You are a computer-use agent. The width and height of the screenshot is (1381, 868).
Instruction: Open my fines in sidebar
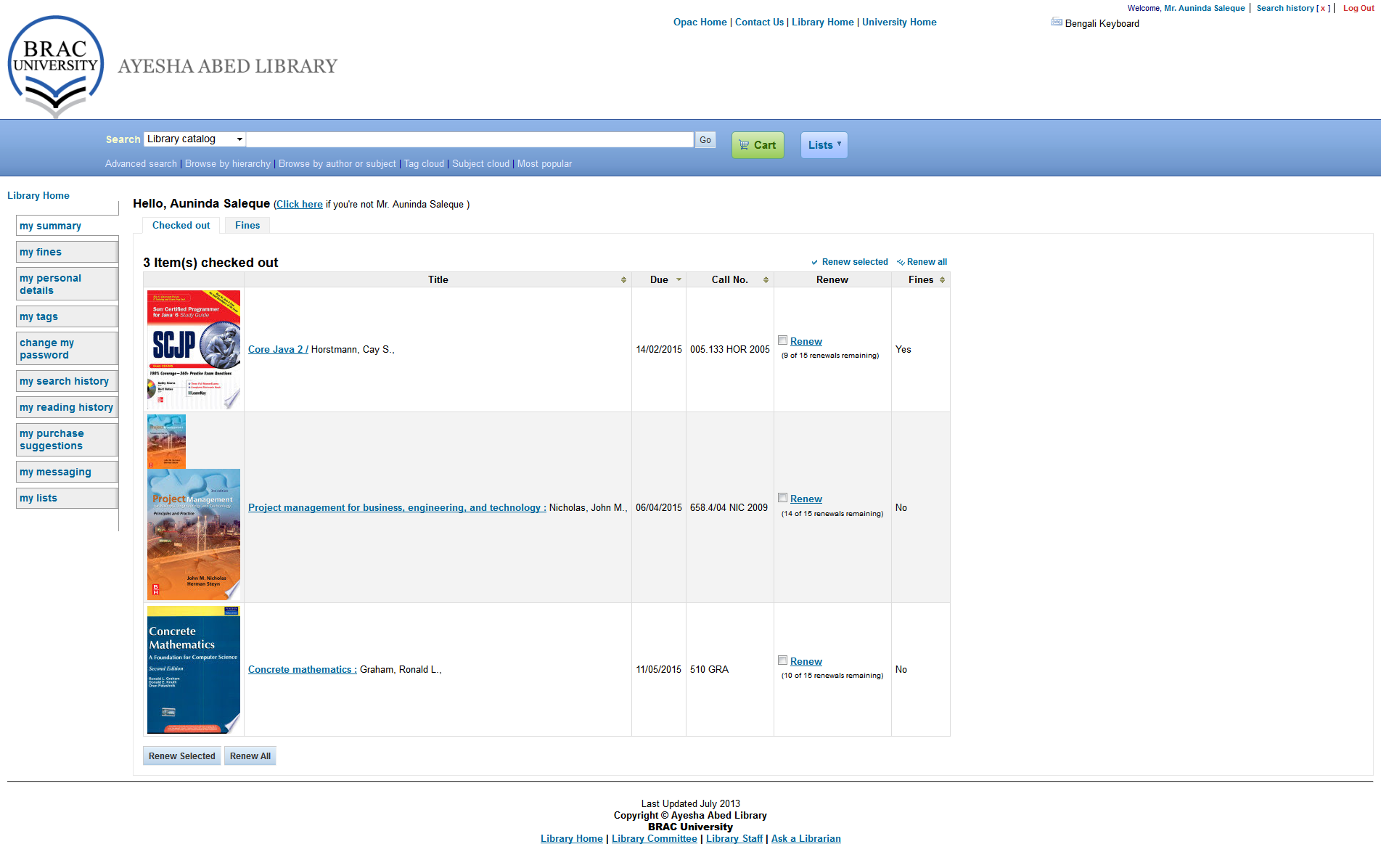coord(67,252)
